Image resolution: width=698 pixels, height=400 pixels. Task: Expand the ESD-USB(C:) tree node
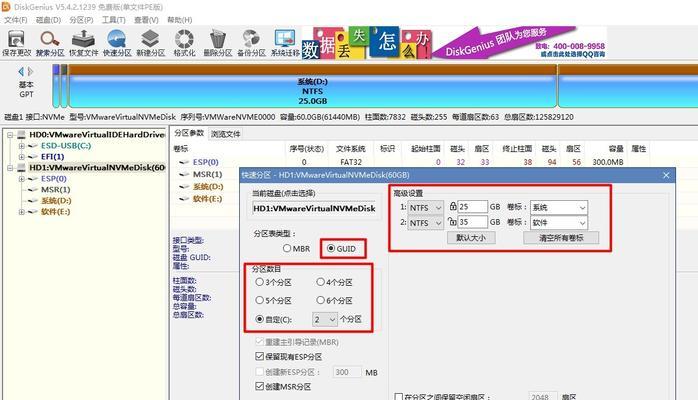click(x=21, y=145)
